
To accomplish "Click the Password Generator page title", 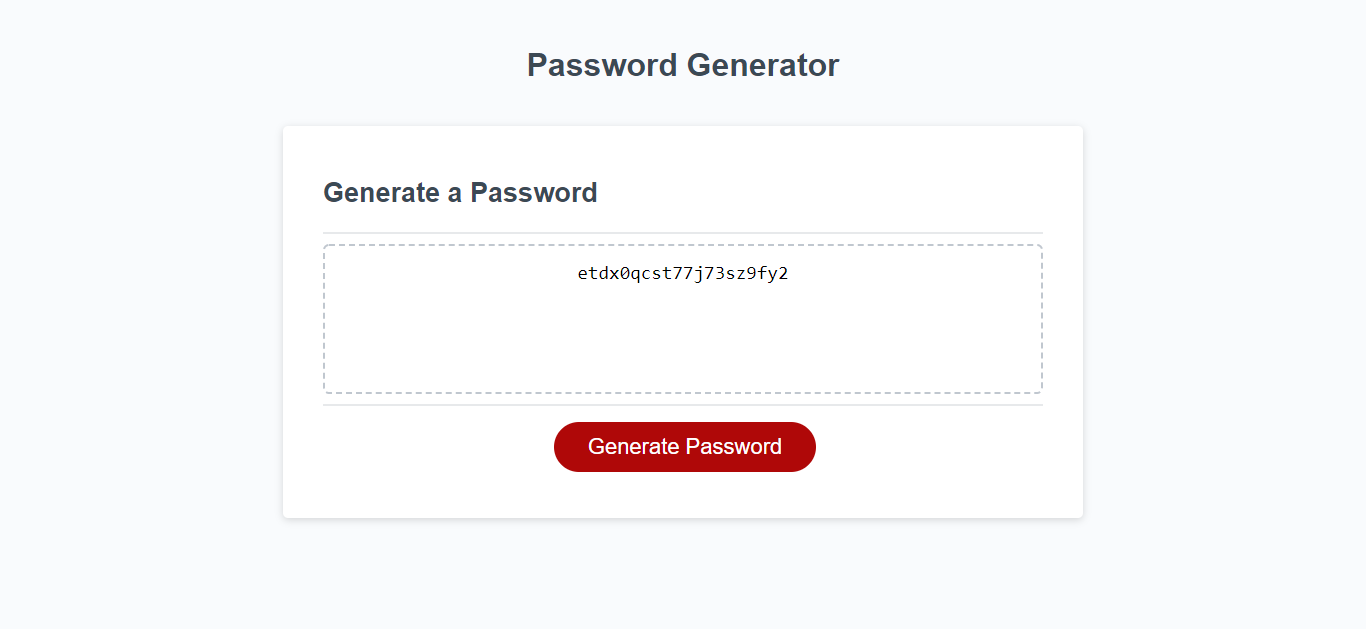I will click(x=681, y=65).
